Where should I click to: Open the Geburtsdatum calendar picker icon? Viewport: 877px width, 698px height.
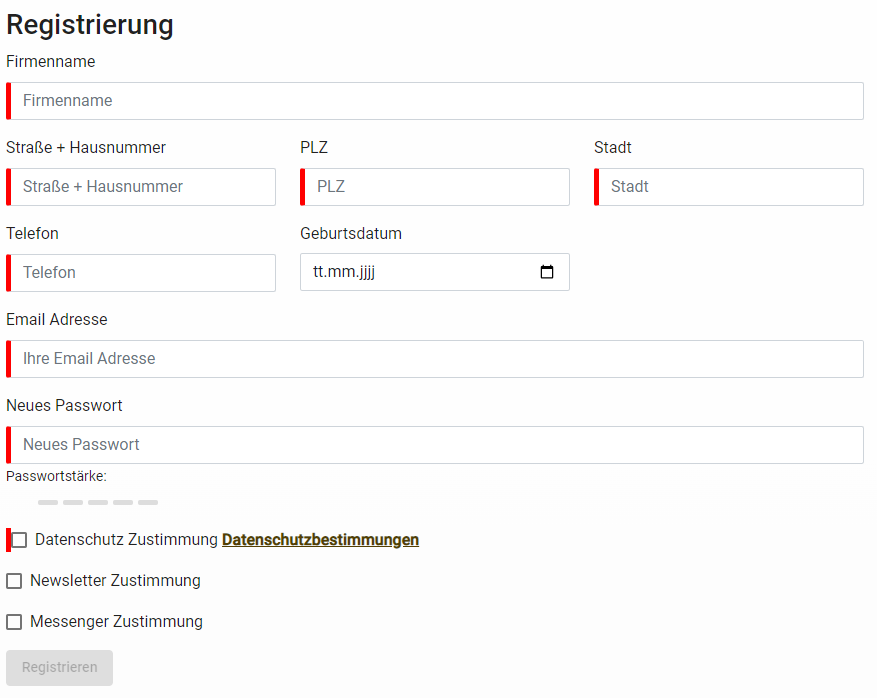(547, 272)
